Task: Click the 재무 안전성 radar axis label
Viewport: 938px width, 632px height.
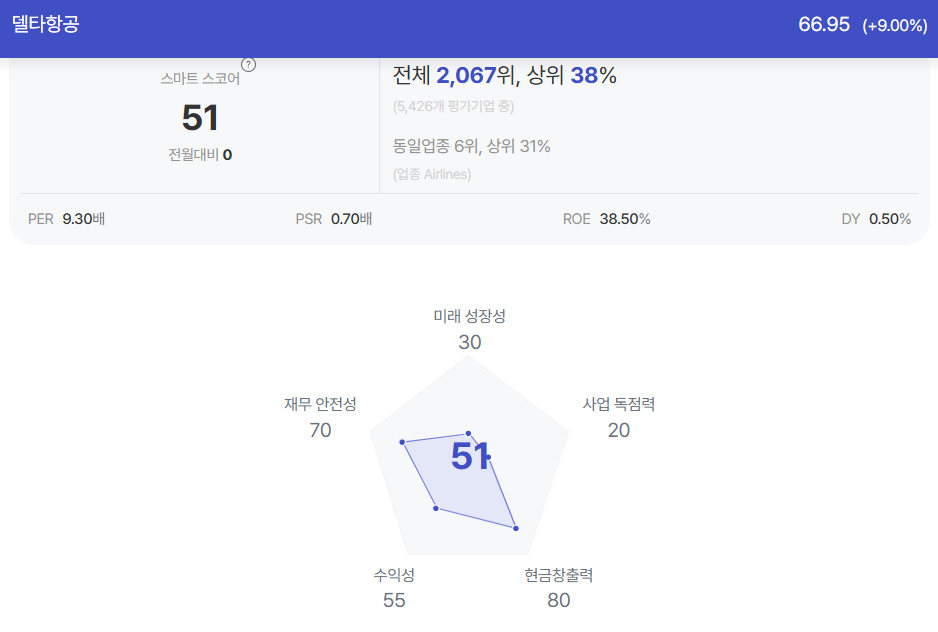Action: 320,404
